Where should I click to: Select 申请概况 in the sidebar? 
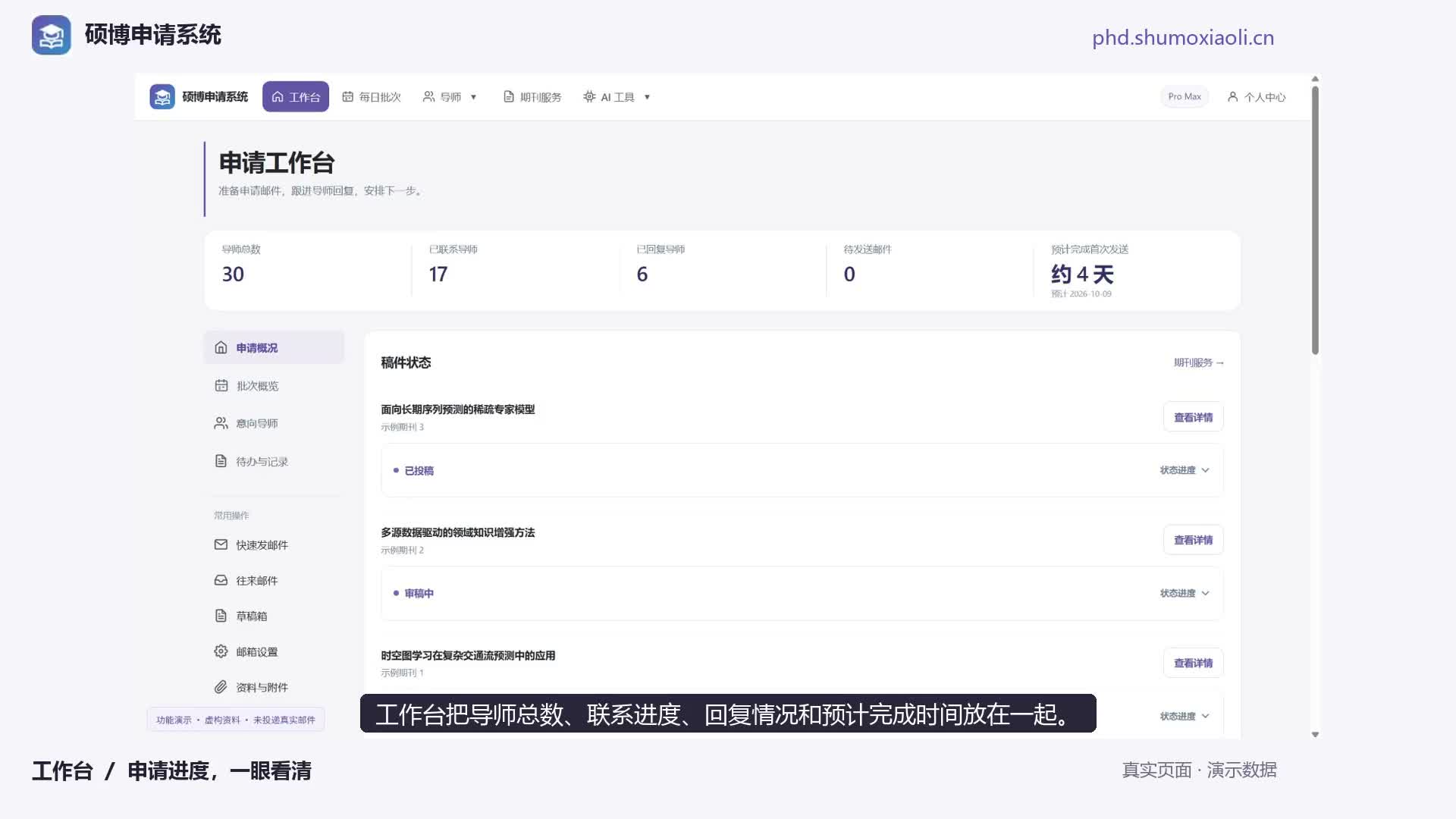tap(274, 347)
